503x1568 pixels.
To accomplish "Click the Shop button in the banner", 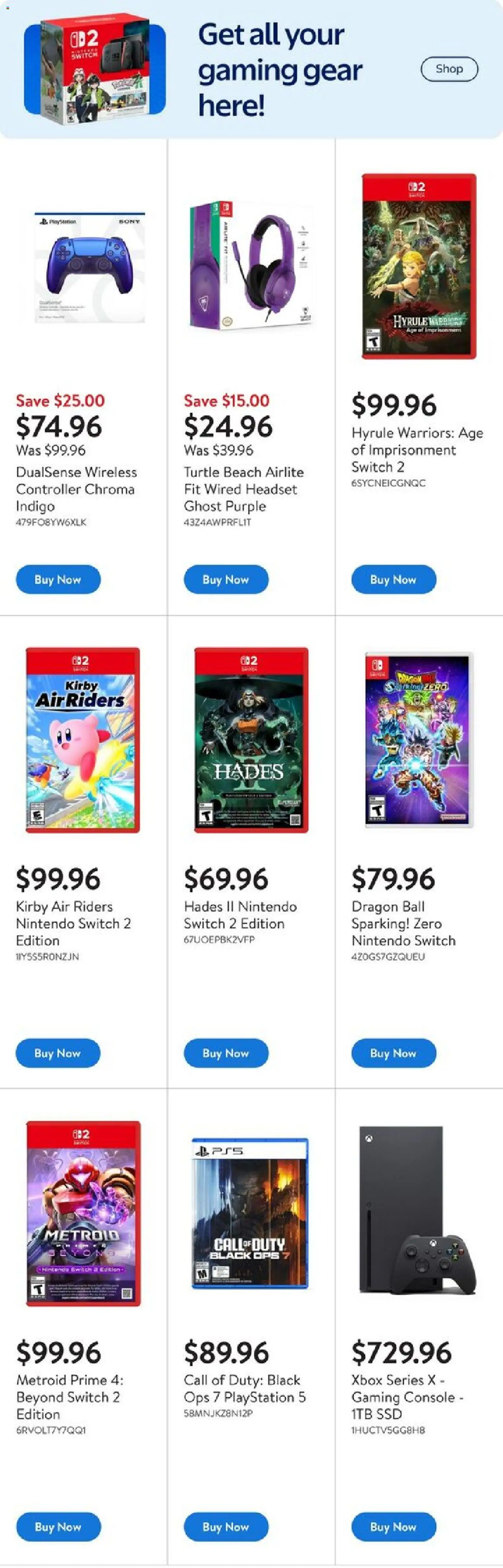I will point(449,69).
